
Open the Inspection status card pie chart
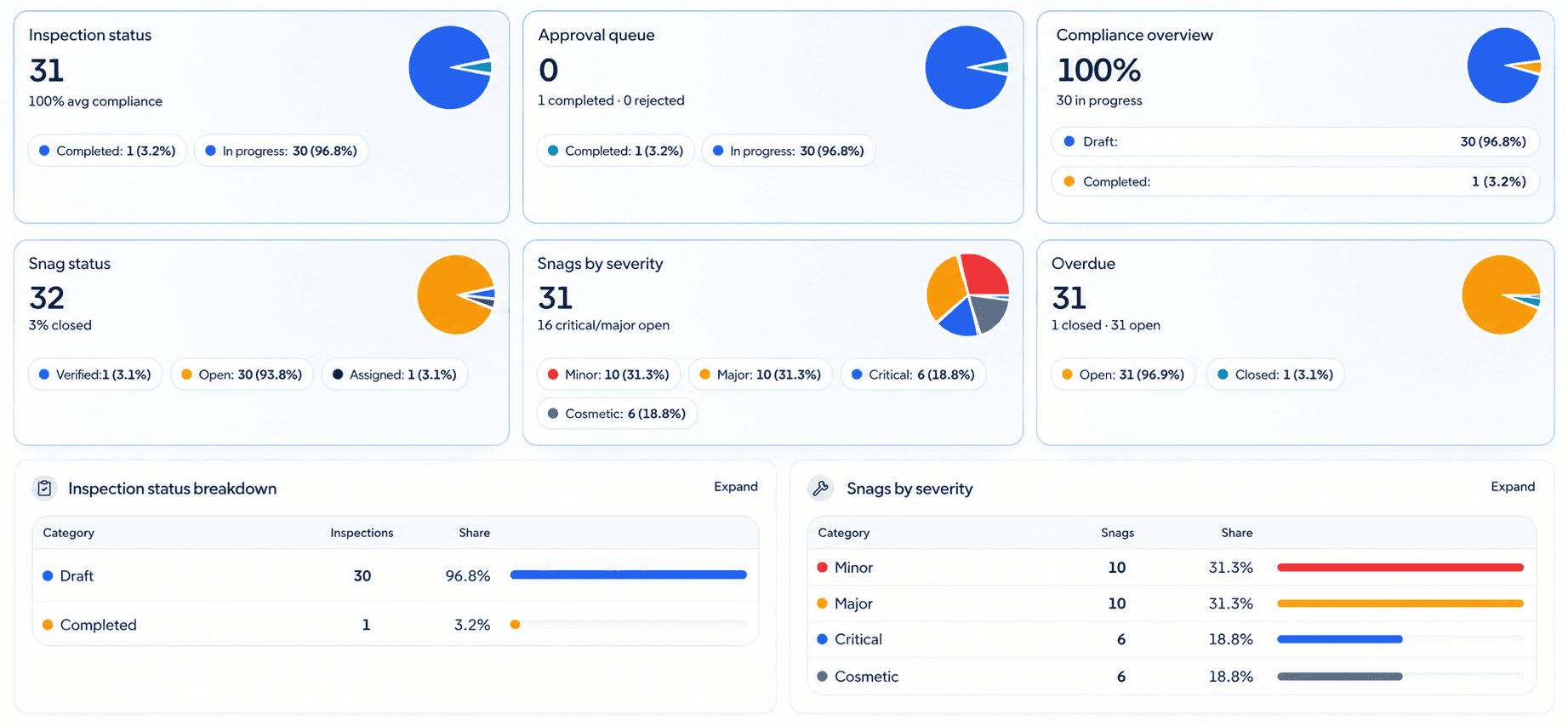coord(450,67)
